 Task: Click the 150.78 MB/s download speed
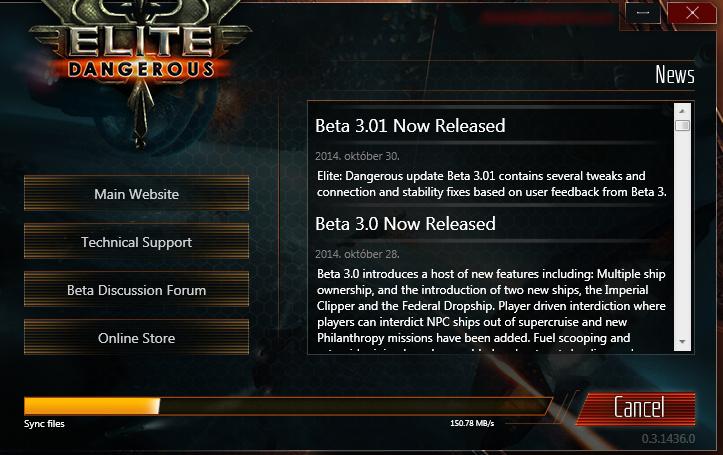pyautogui.click(x=472, y=423)
